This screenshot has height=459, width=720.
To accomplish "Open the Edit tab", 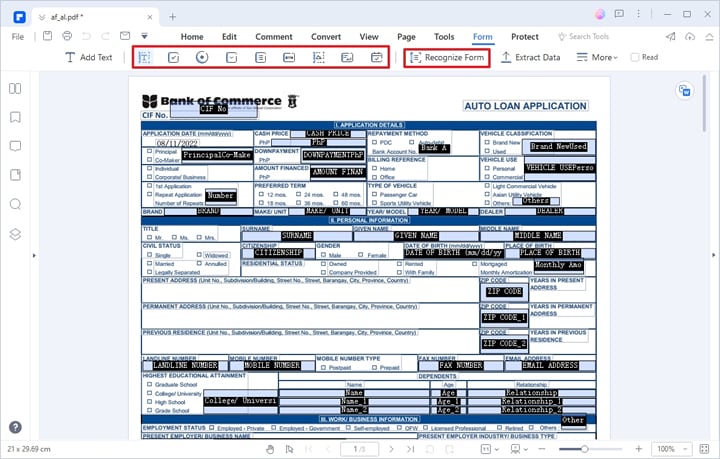I will tap(229, 37).
